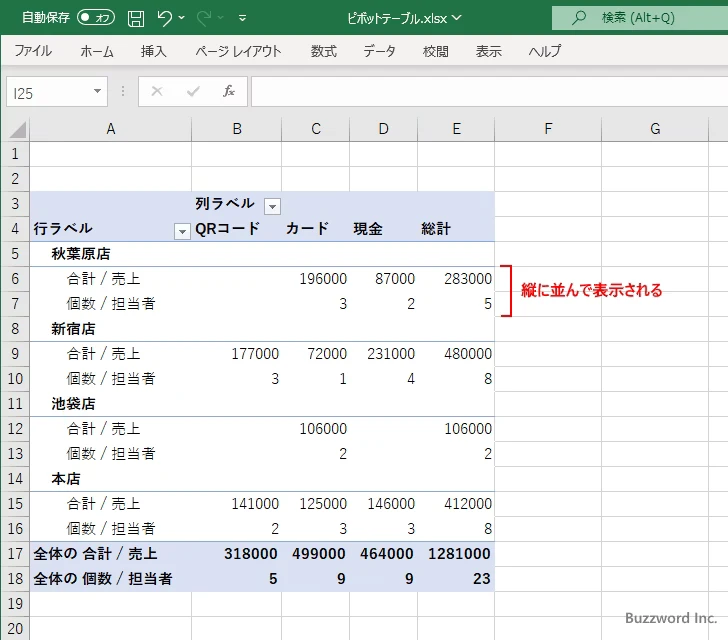Click the Redo arrow icon
Viewport: 728px width, 640px height.
[x=205, y=18]
